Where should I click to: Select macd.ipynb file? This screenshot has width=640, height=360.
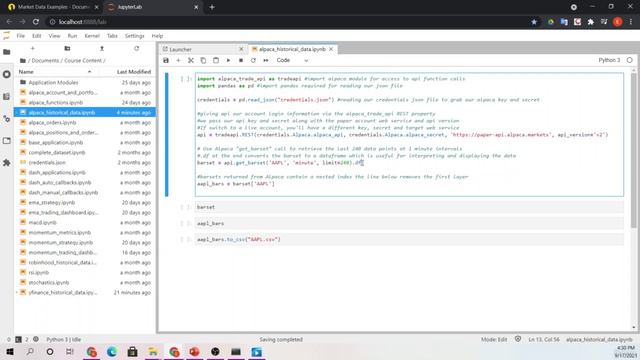pyautogui.click(x=85, y=222)
